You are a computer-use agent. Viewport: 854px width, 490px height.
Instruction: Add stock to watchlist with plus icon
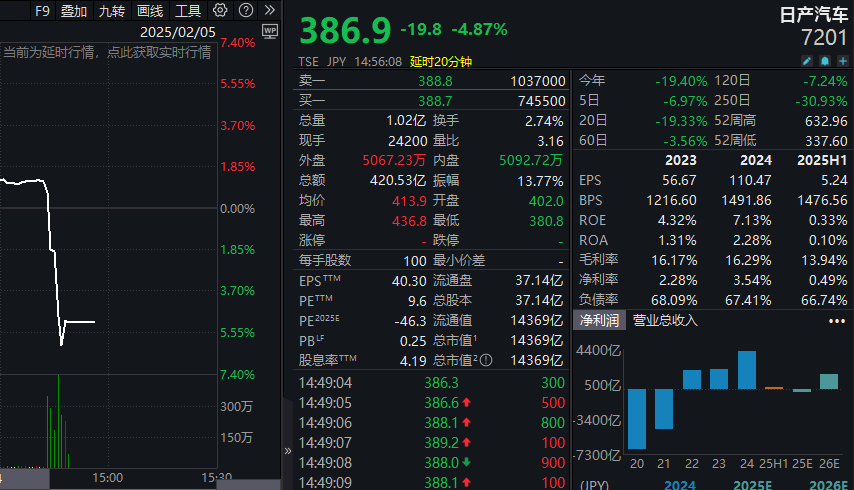[x=843, y=61]
